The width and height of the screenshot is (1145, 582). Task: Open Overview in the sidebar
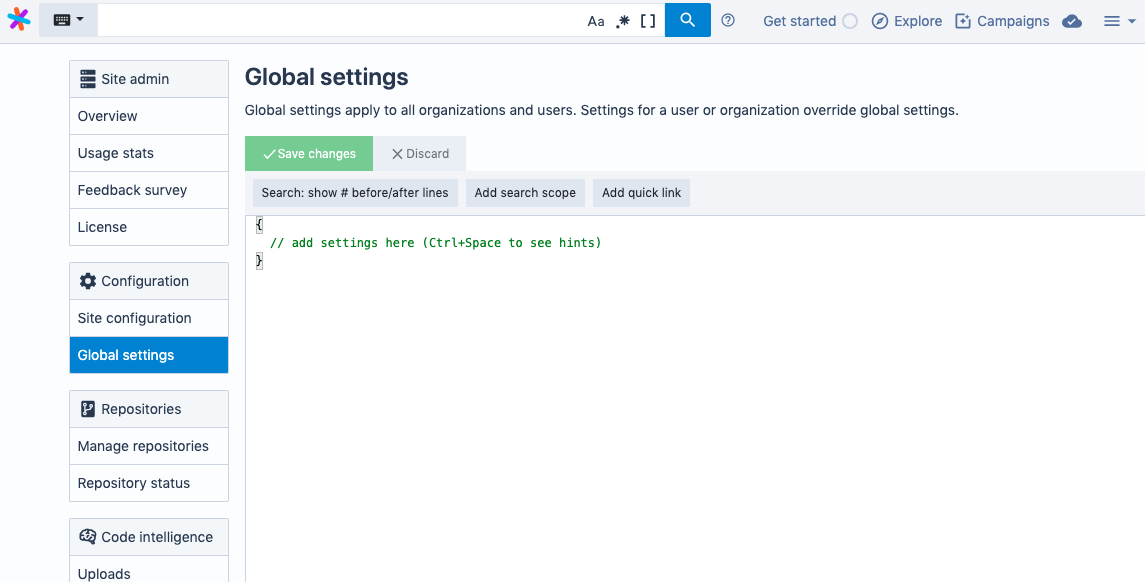pos(149,116)
